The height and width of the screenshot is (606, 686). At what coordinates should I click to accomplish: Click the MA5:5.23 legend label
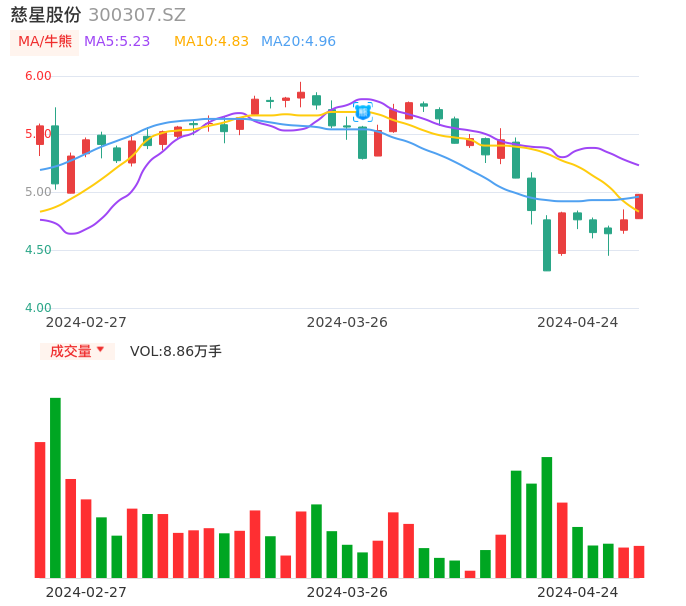point(117,41)
